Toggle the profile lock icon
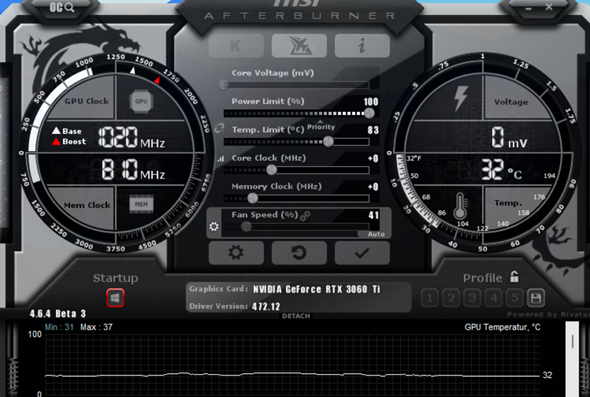Screen dimensions: 590x397 coord(514,277)
